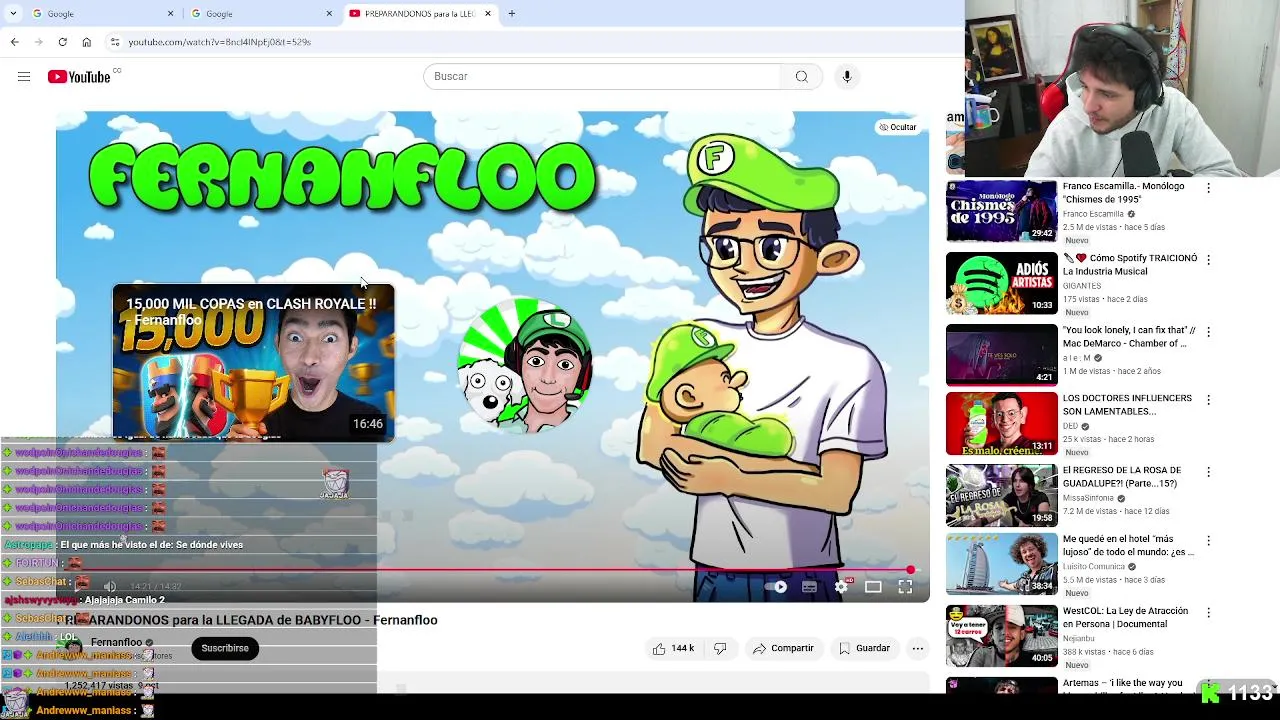The image size is (1280, 720).
Task: Close the second Google tab
Action: click(x=329, y=14)
